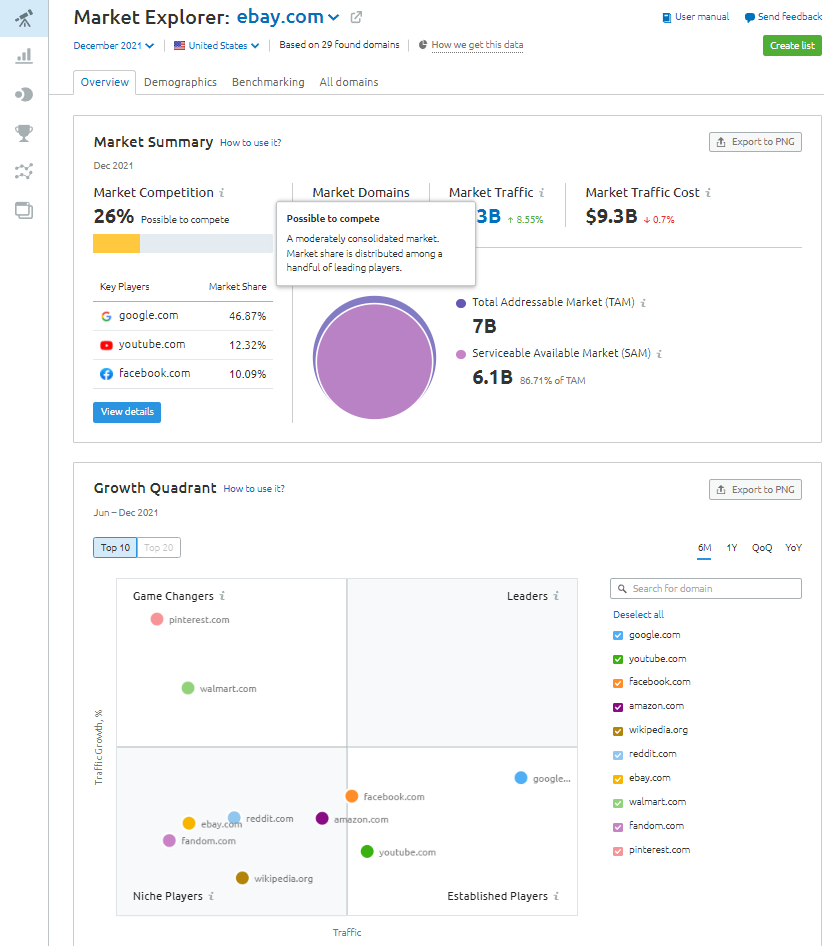Screen dimensions: 824x946
Task: Uncheck the facebook.com checkbox
Action: click(x=618, y=683)
